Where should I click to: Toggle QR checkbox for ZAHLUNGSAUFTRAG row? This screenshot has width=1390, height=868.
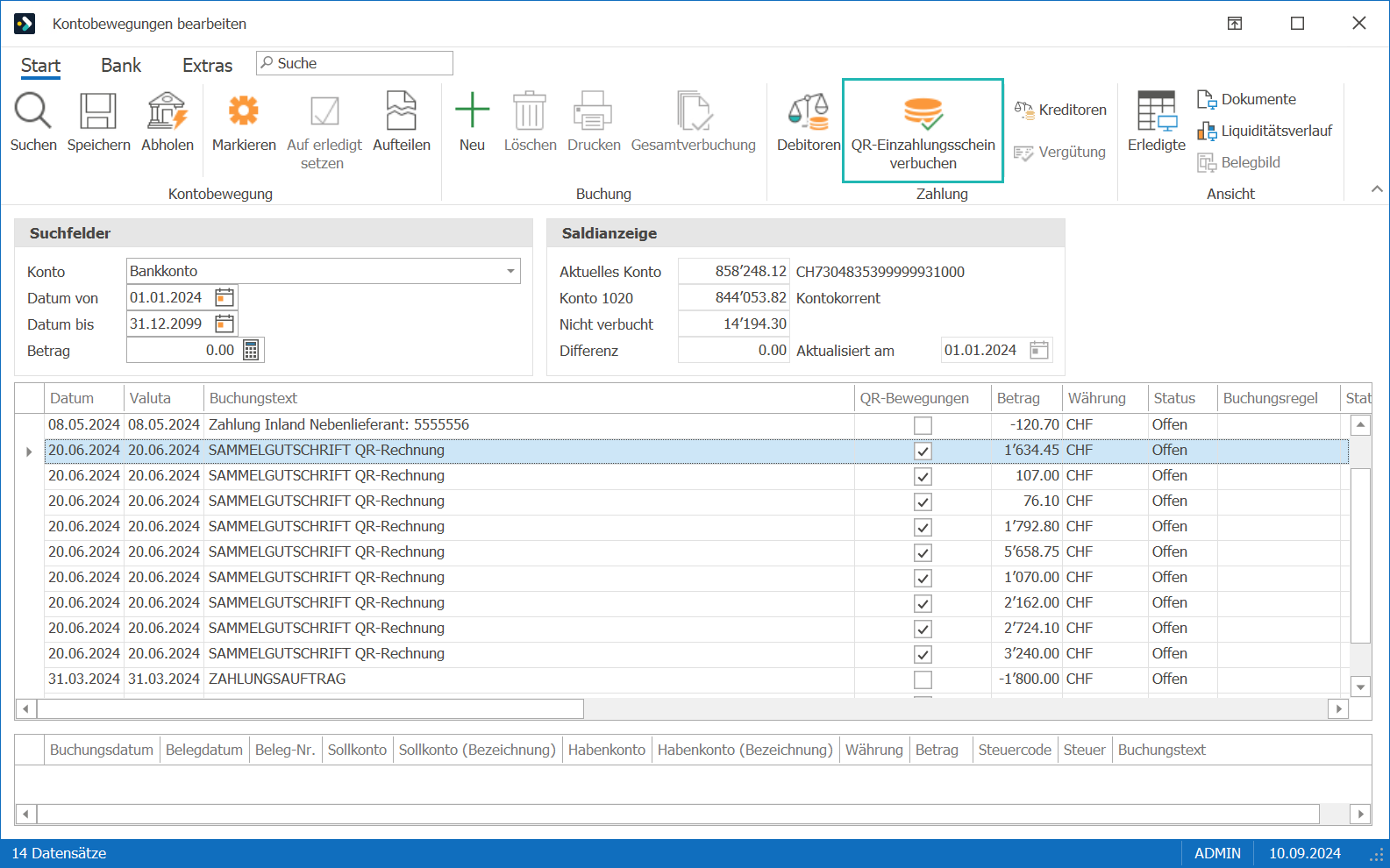pyautogui.click(x=923, y=680)
